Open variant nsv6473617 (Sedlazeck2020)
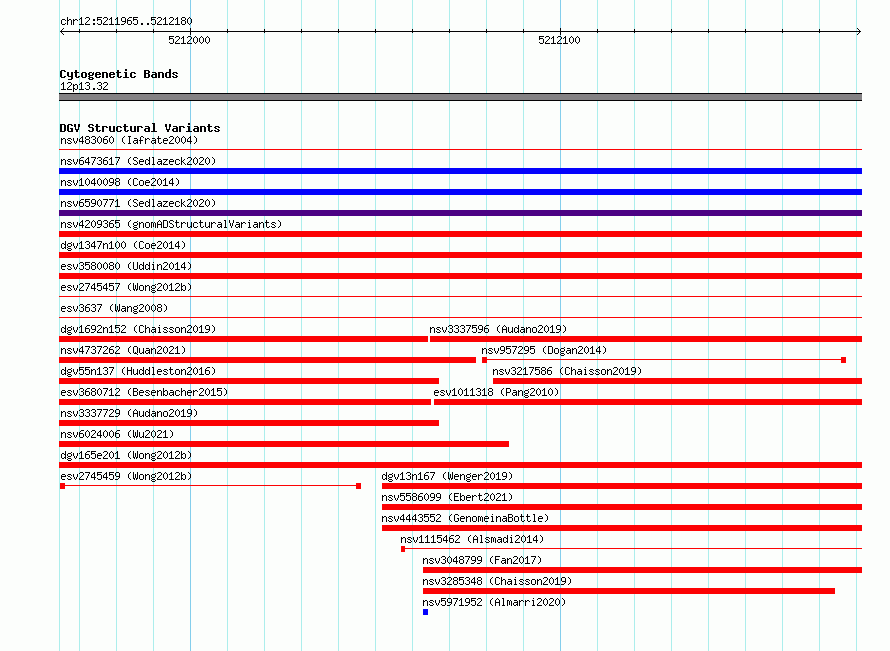 coord(138,161)
